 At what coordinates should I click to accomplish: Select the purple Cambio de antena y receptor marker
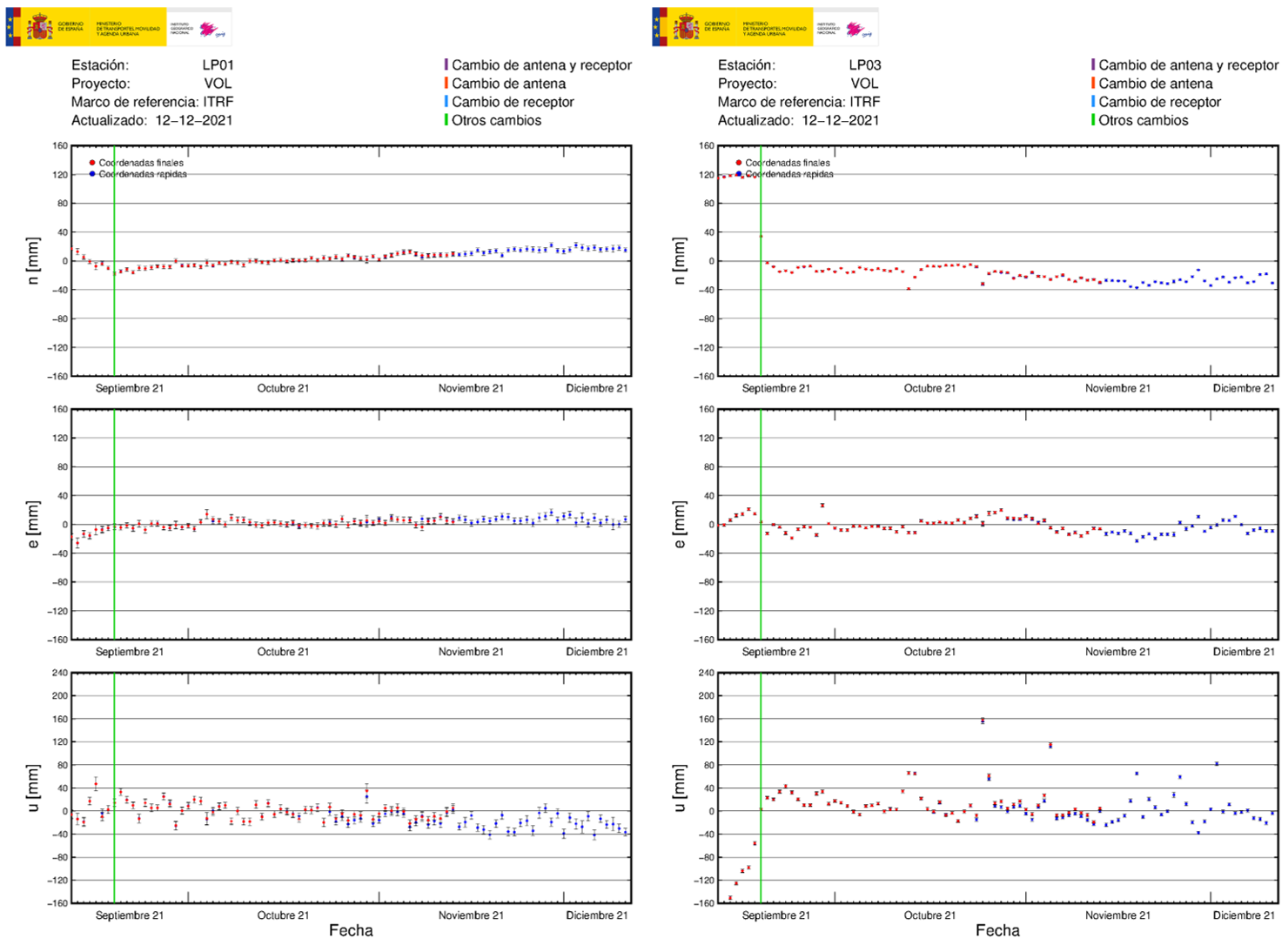[446, 64]
